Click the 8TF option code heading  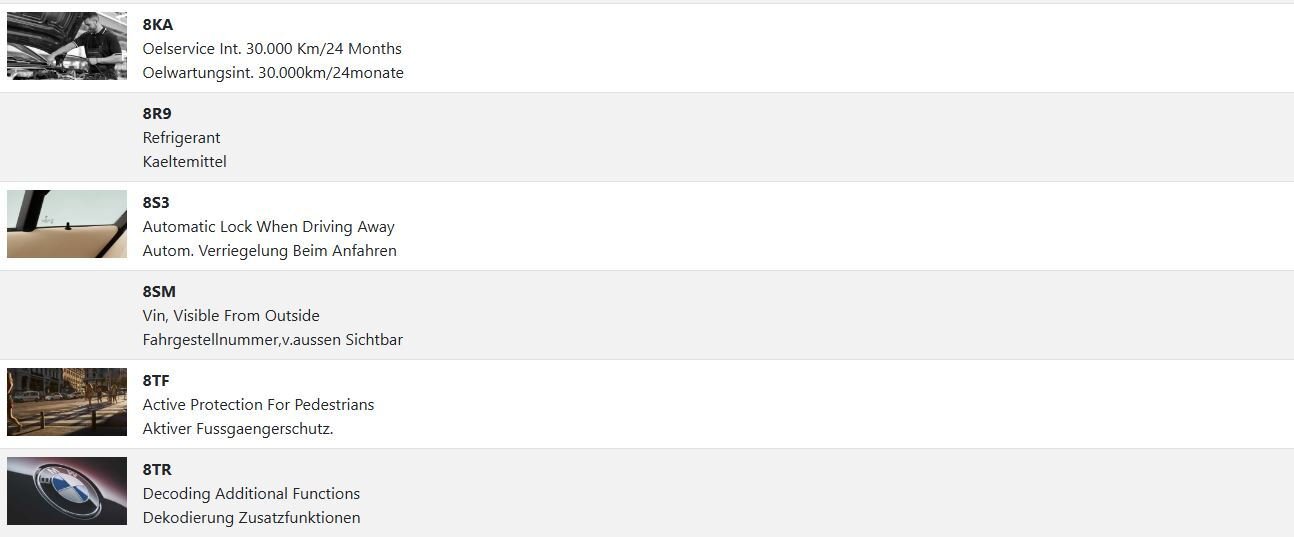pyautogui.click(x=156, y=381)
